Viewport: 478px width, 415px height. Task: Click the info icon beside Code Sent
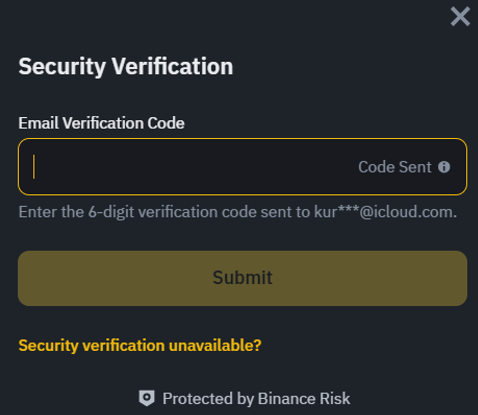pyautogui.click(x=444, y=167)
